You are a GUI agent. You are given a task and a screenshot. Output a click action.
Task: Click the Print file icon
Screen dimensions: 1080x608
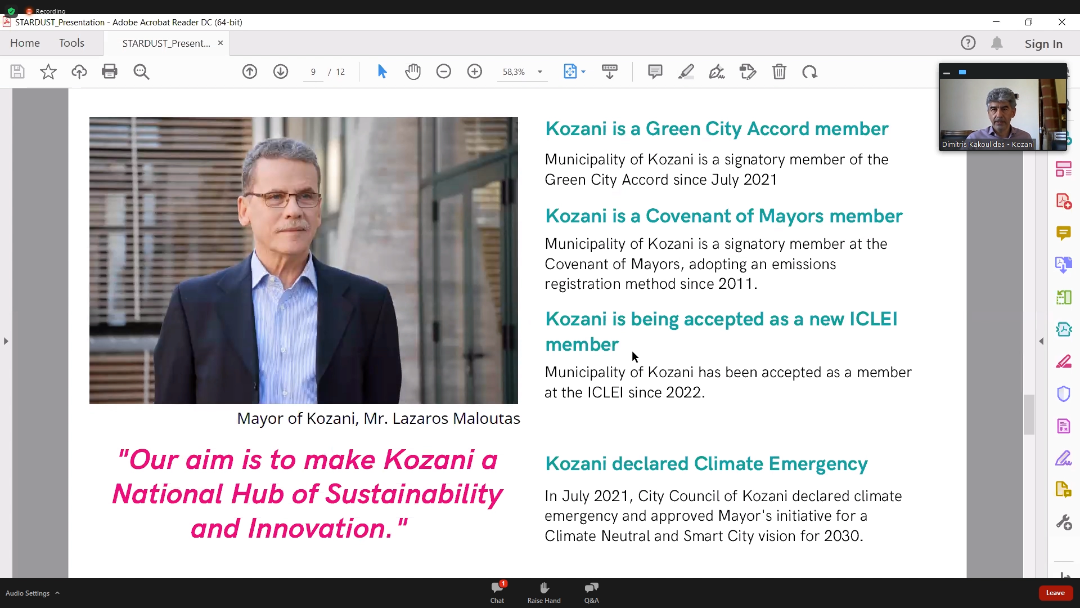pos(110,72)
